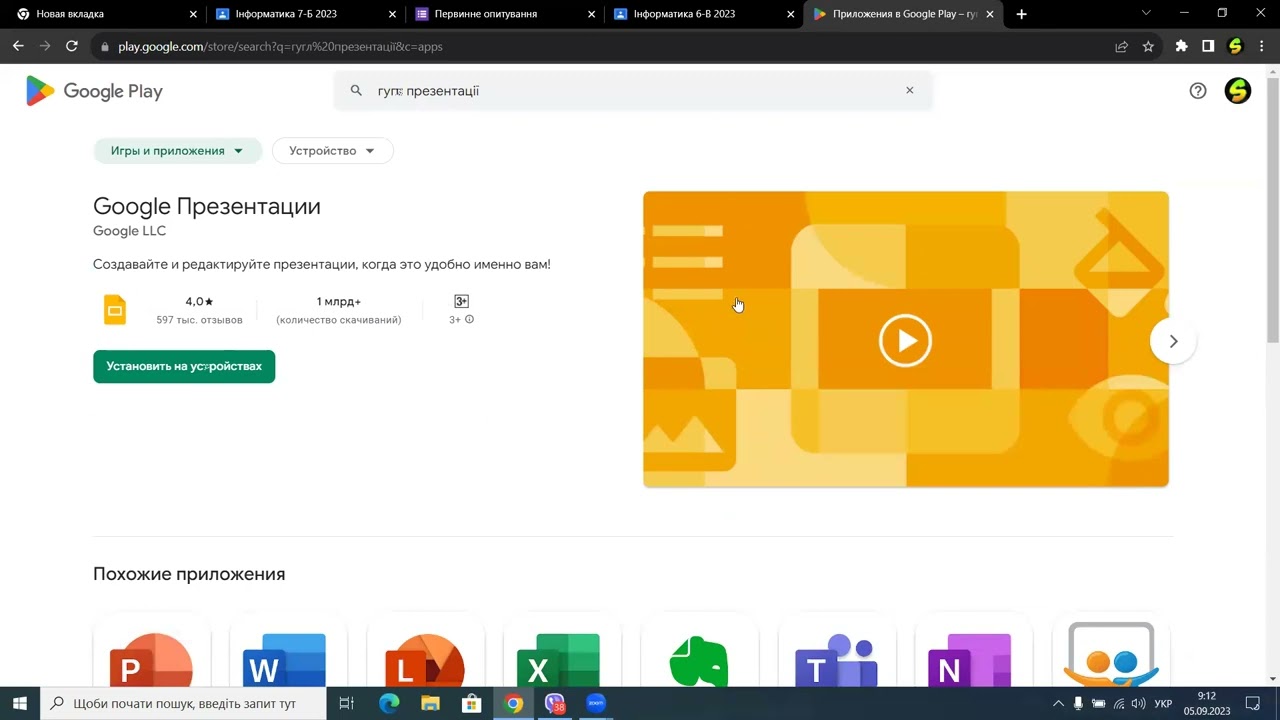Open the developer link 'Google LLC'

129,231
